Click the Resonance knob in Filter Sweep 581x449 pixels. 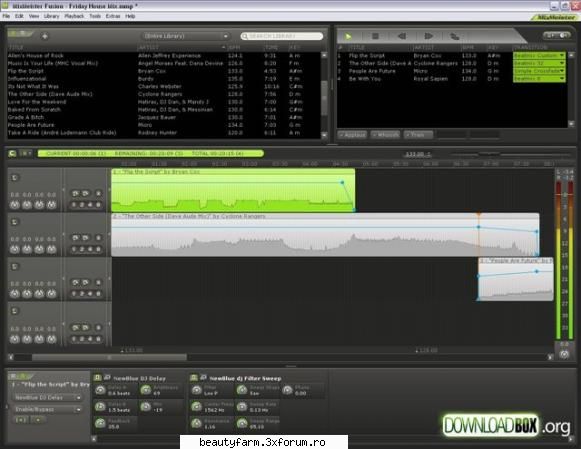pyautogui.click(x=197, y=423)
